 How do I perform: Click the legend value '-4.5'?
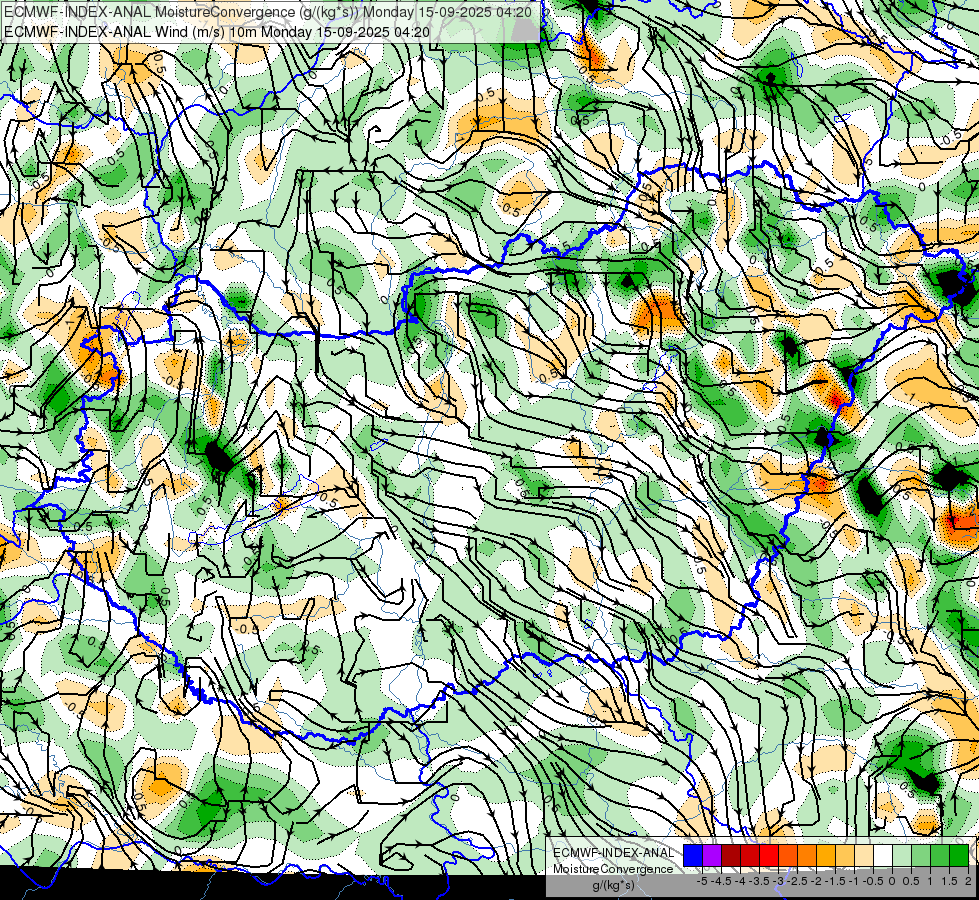[722, 881]
